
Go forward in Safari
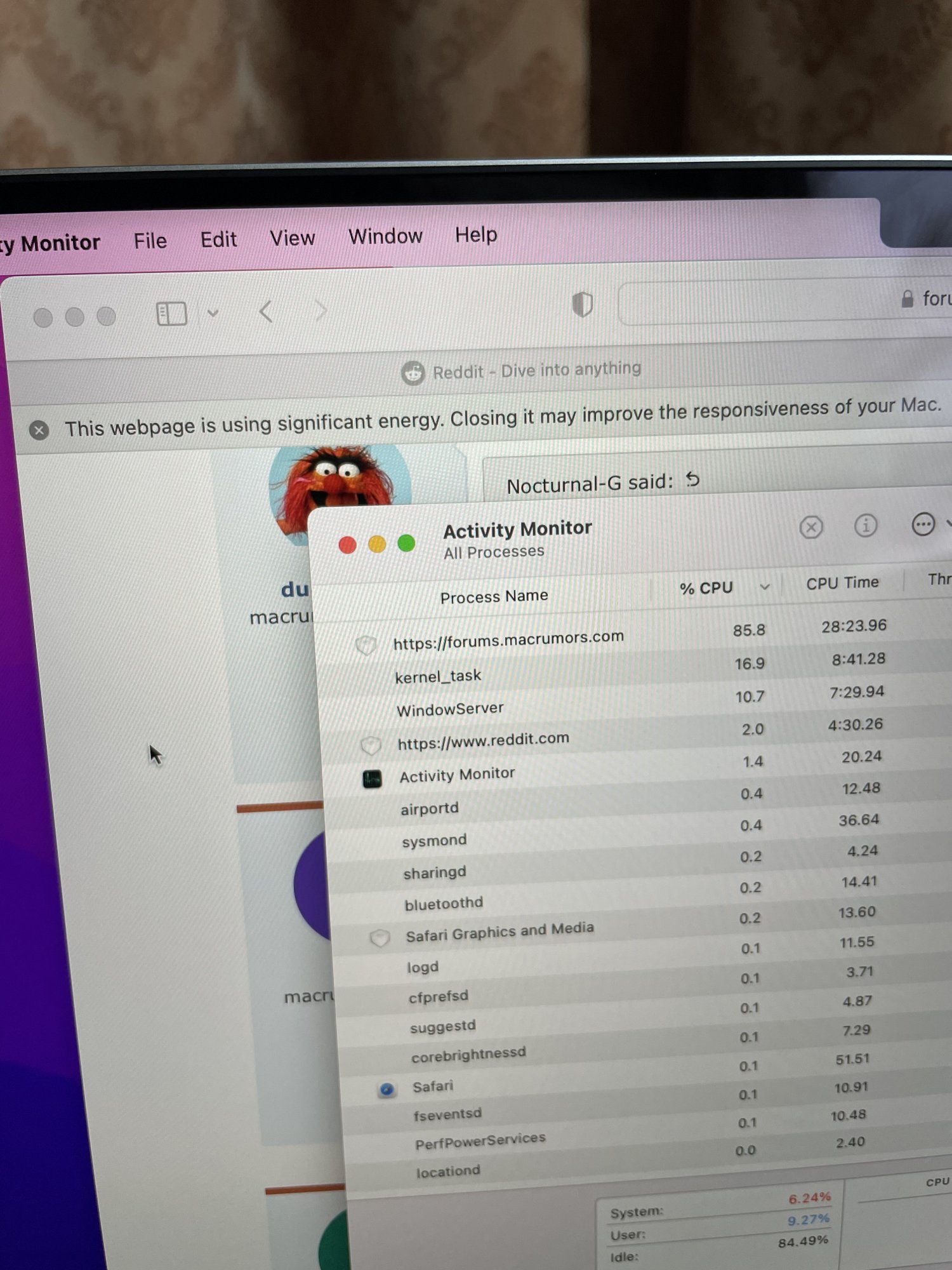click(321, 311)
